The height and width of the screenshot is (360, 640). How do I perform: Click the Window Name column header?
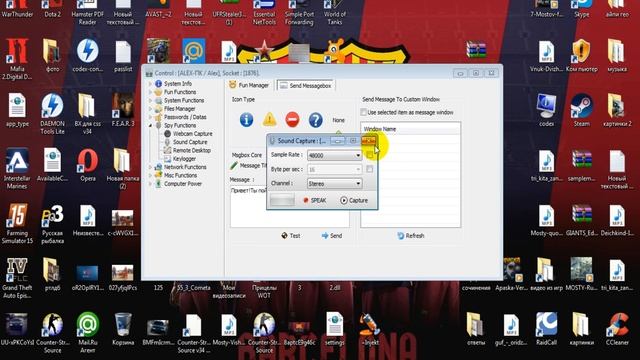(x=411, y=129)
